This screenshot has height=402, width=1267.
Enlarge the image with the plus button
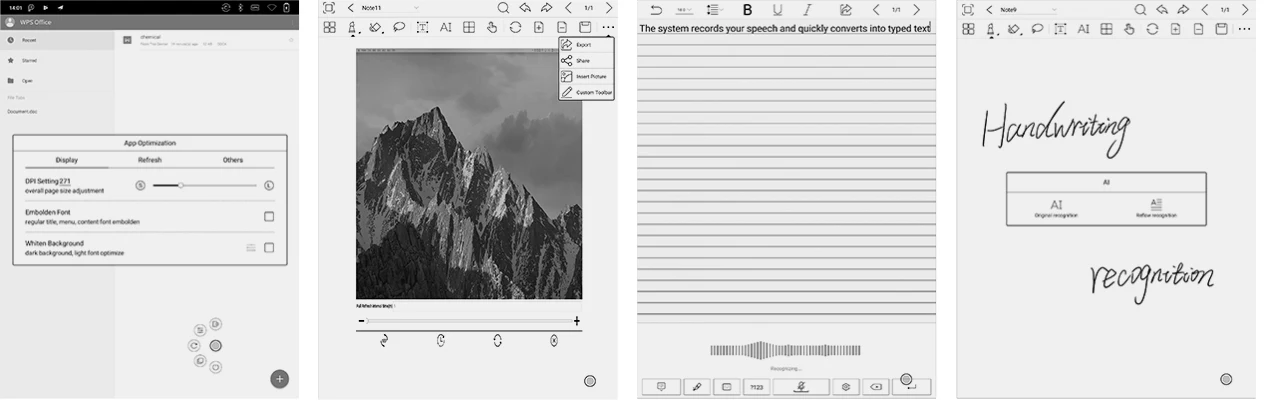(577, 321)
